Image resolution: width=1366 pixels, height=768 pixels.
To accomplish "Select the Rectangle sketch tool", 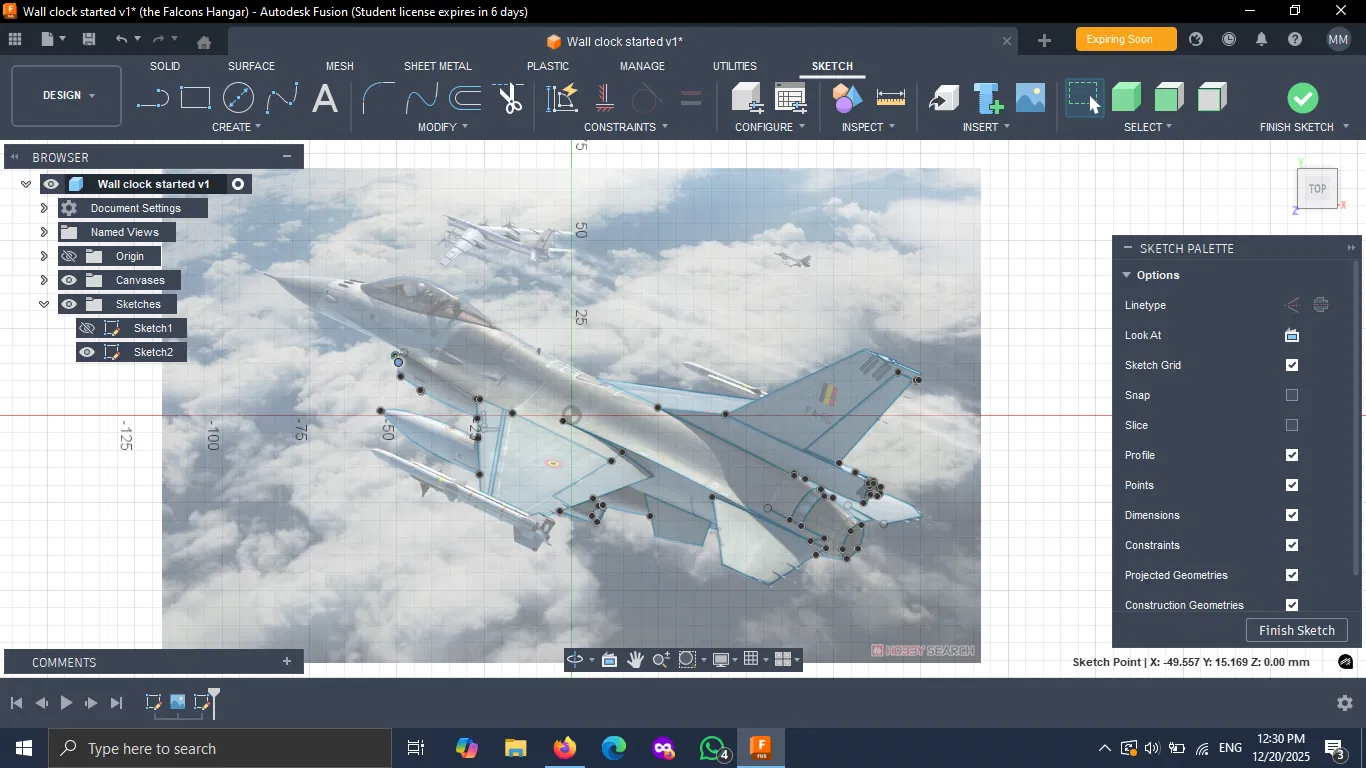I will (195, 98).
